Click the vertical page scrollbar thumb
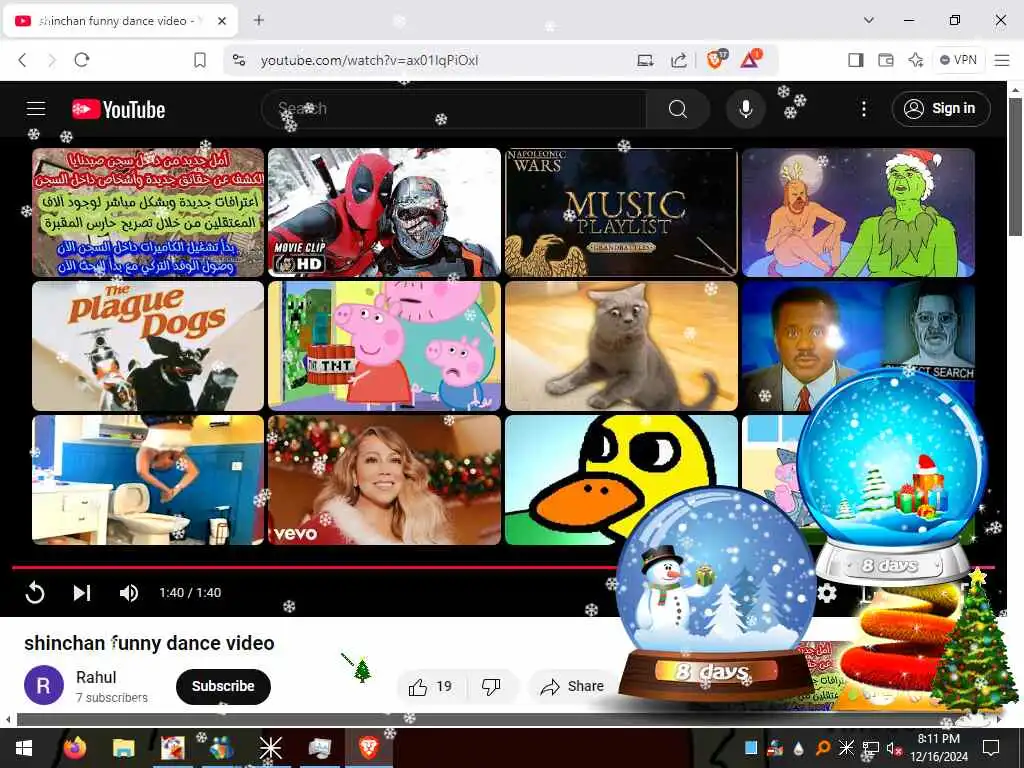Screen dimensions: 1024x768 pyautogui.click(x=1015, y=167)
